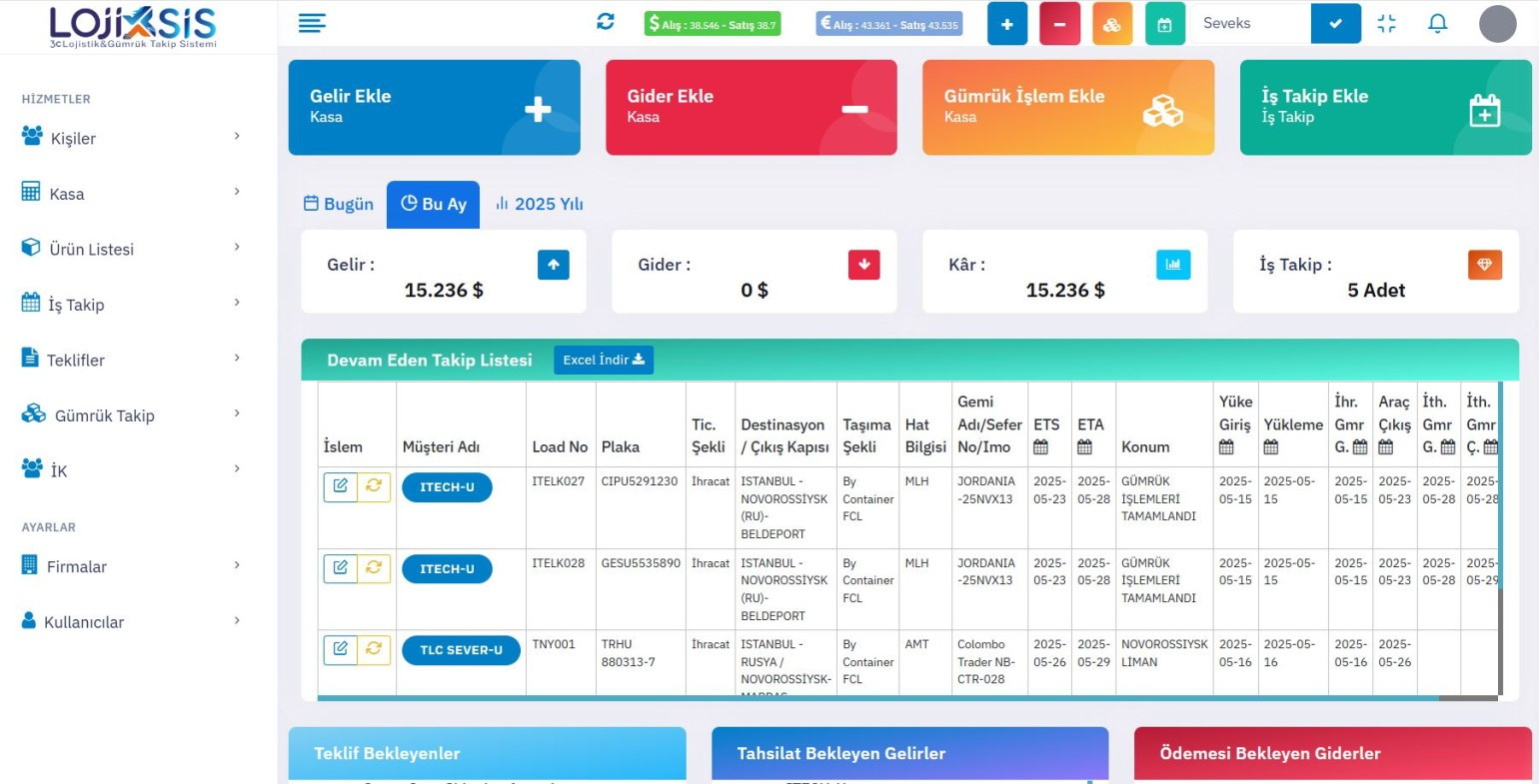
Task: Click the orange cubes icon in top toolbar
Action: [x=1111, y=24]
